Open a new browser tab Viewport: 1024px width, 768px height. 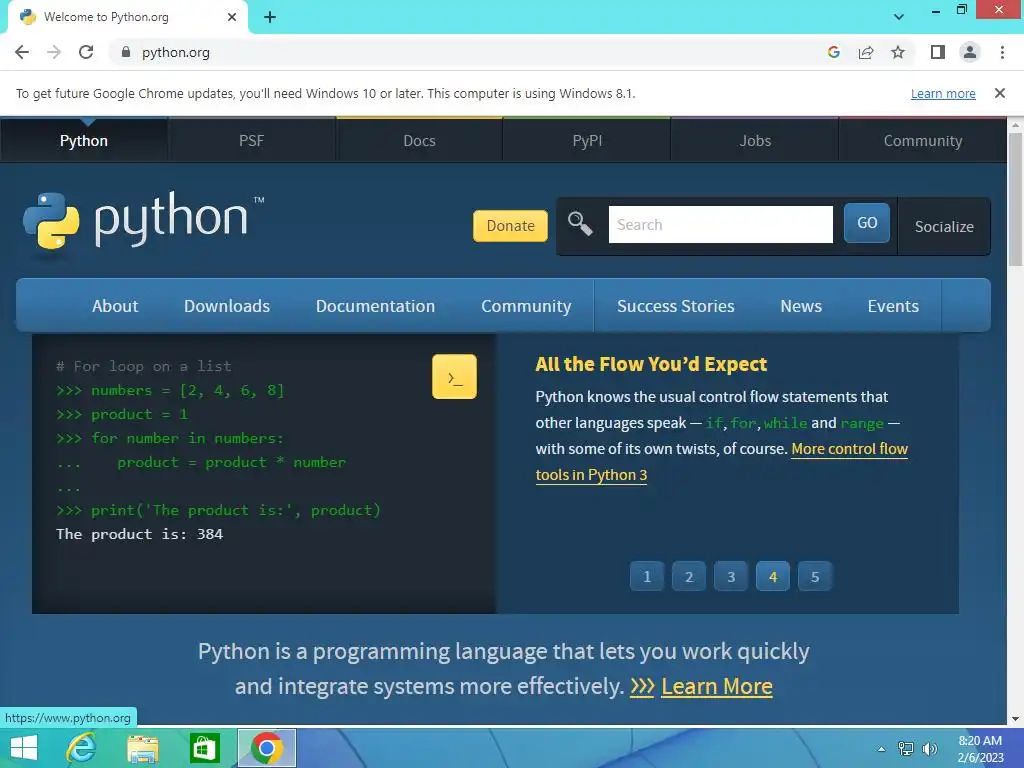point(270,17)
